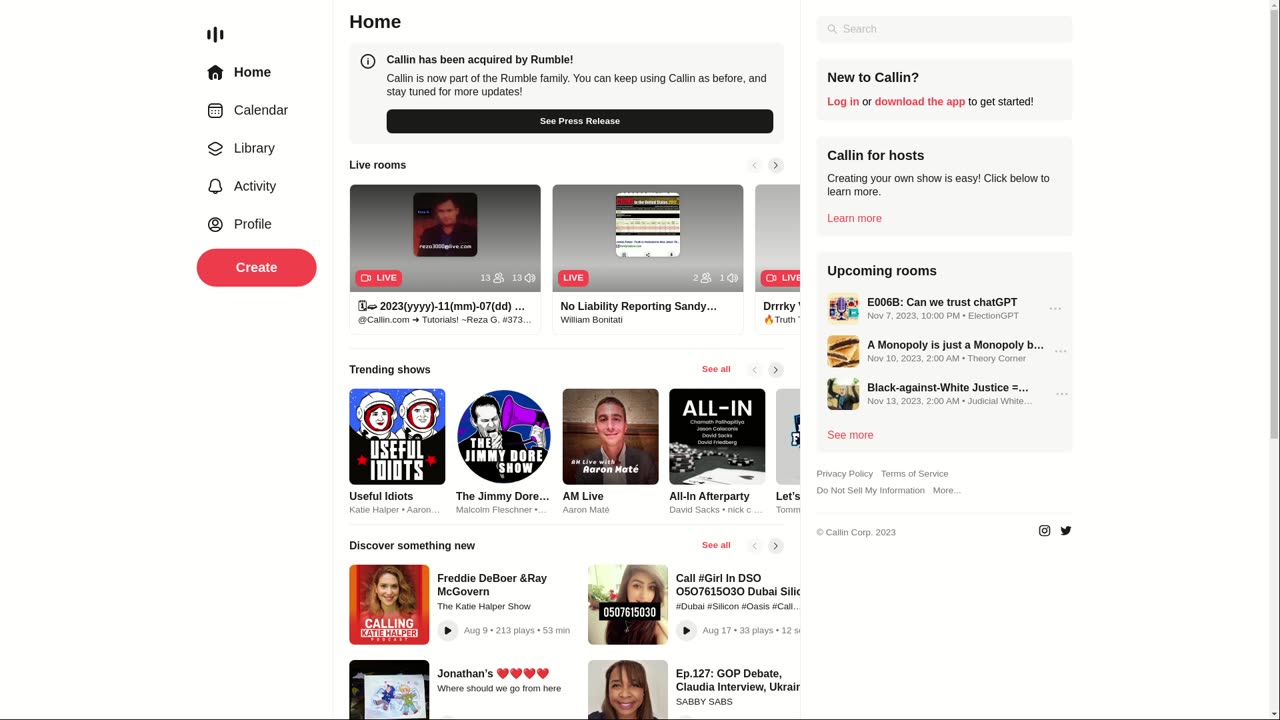
Task: Click the search magnifier icon
Action: tap(832, 29)
